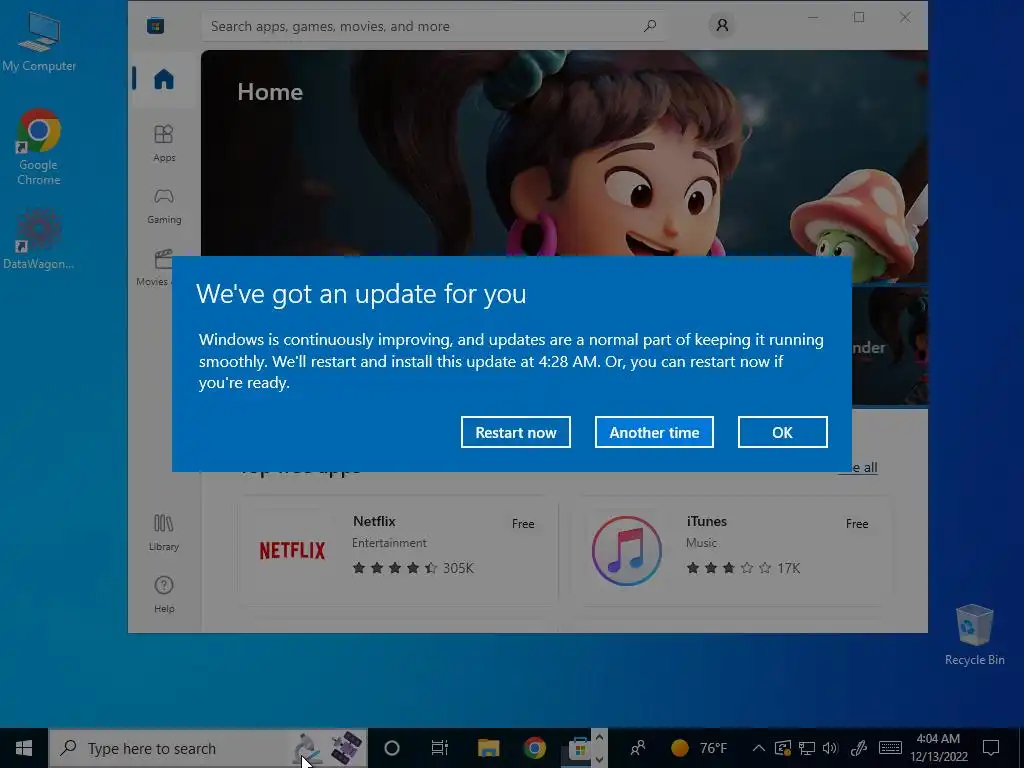Click Microsoft Store taskbar icon
The width and height of the screenshot is (1024, 768).
click(579, 748)
